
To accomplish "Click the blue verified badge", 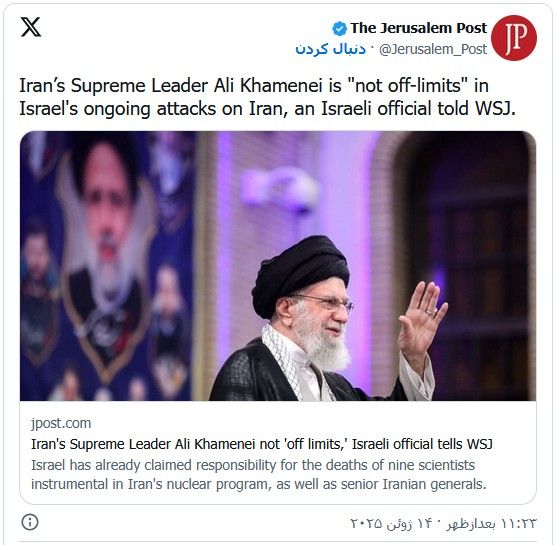I will tap(339, 29).
